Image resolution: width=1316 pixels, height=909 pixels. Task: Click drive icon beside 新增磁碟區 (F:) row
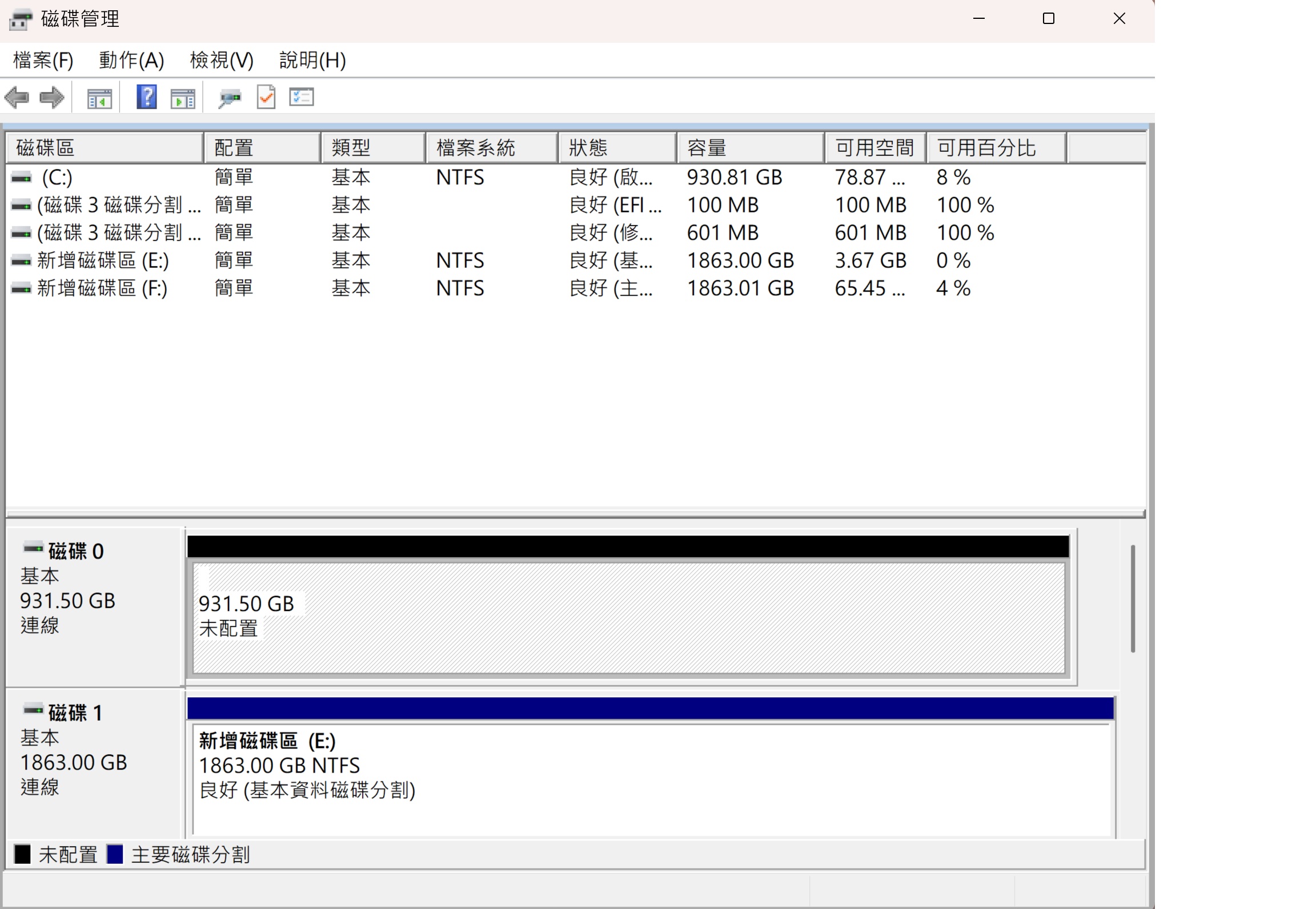coord(22,288)
